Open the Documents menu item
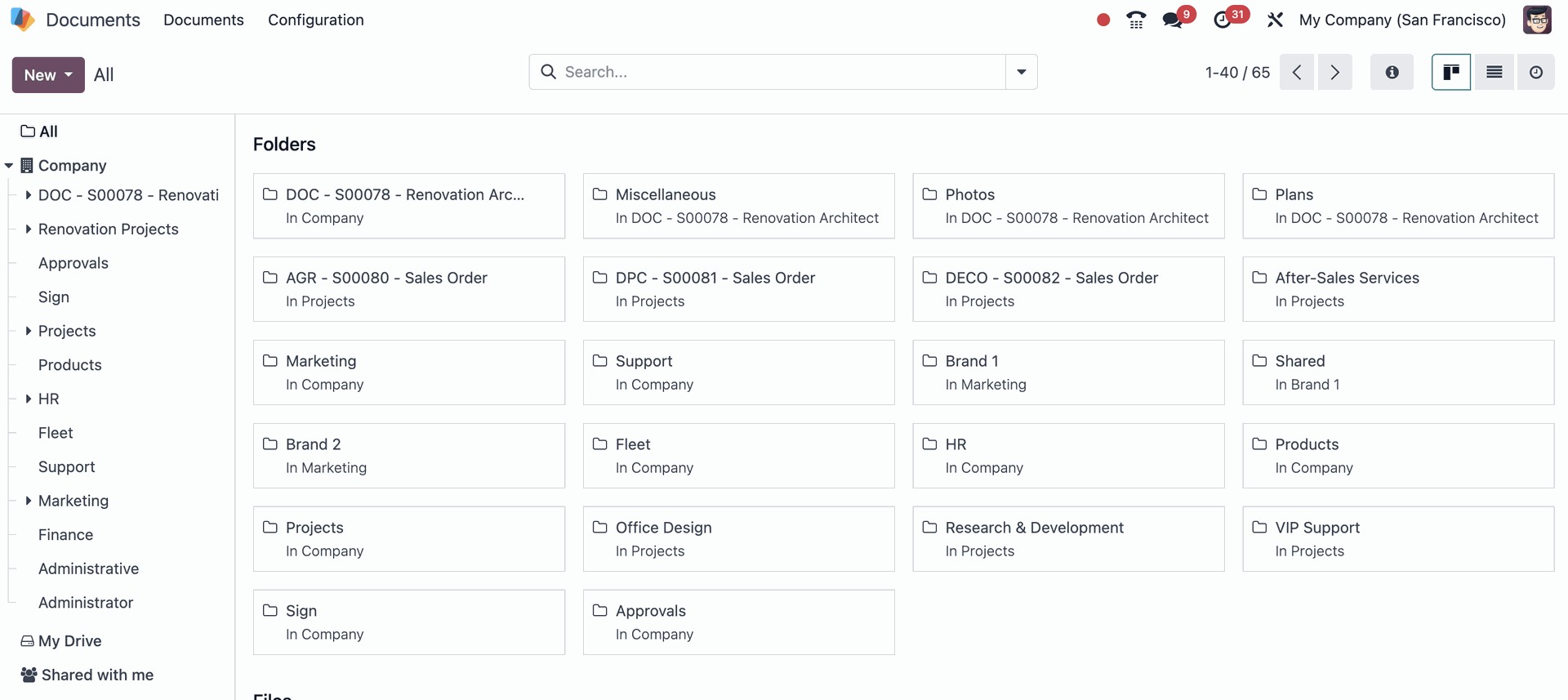The image size is (1568, 700). (x=203, y=20)
